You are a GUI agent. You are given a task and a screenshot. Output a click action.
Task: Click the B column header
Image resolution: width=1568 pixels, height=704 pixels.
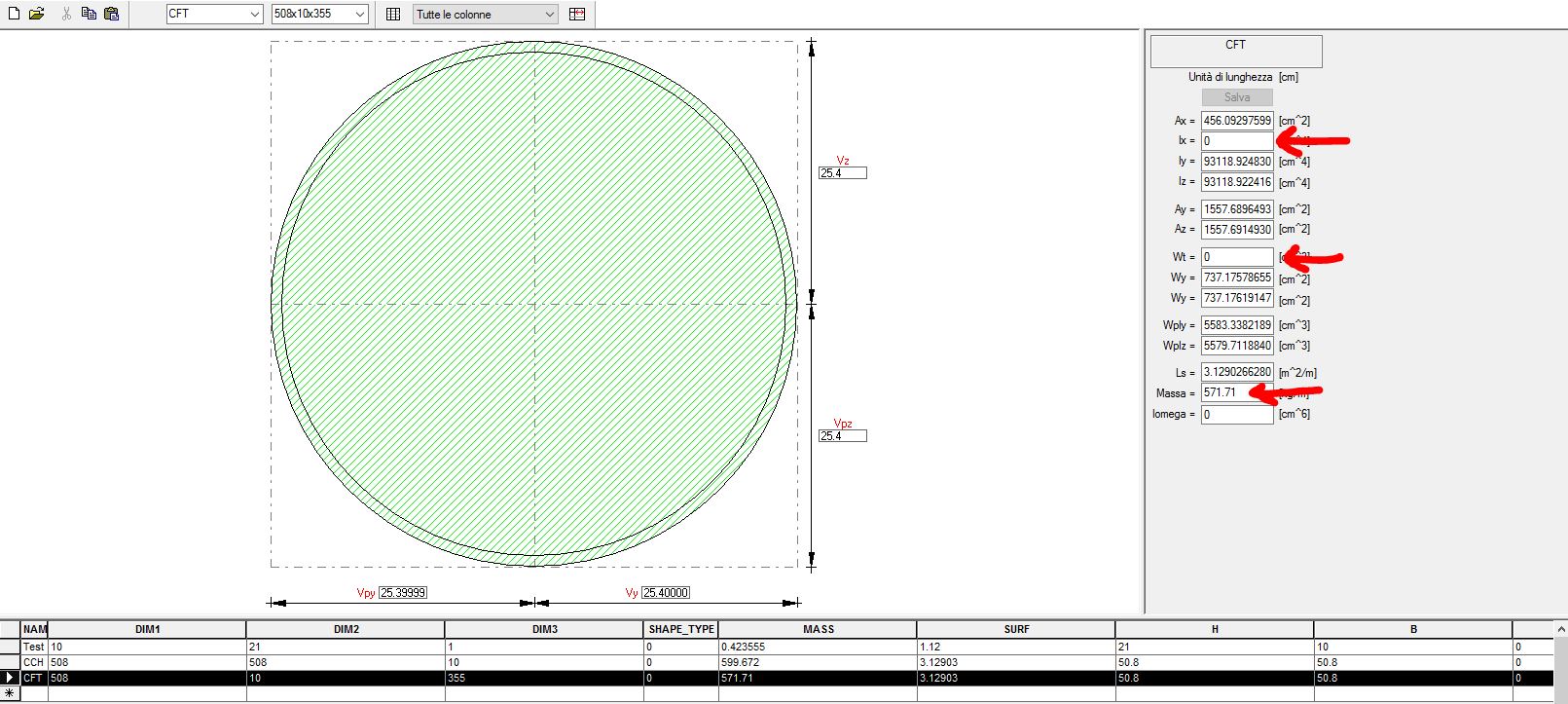(x=1413, y=629)
